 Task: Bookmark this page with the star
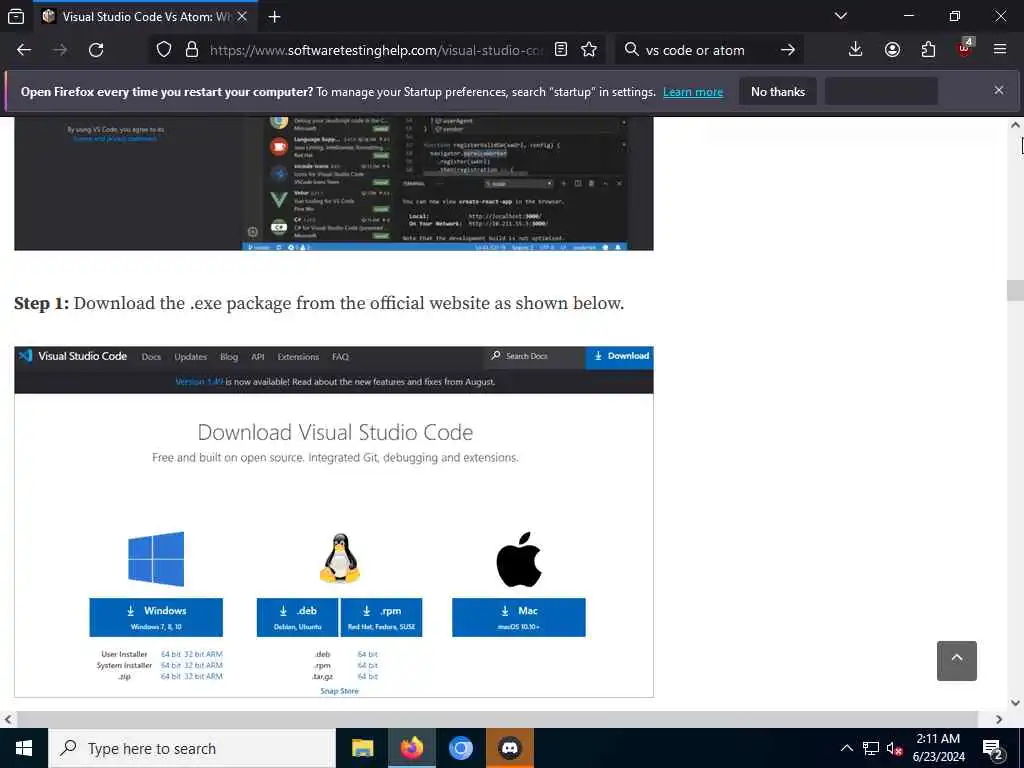[589, 50]
